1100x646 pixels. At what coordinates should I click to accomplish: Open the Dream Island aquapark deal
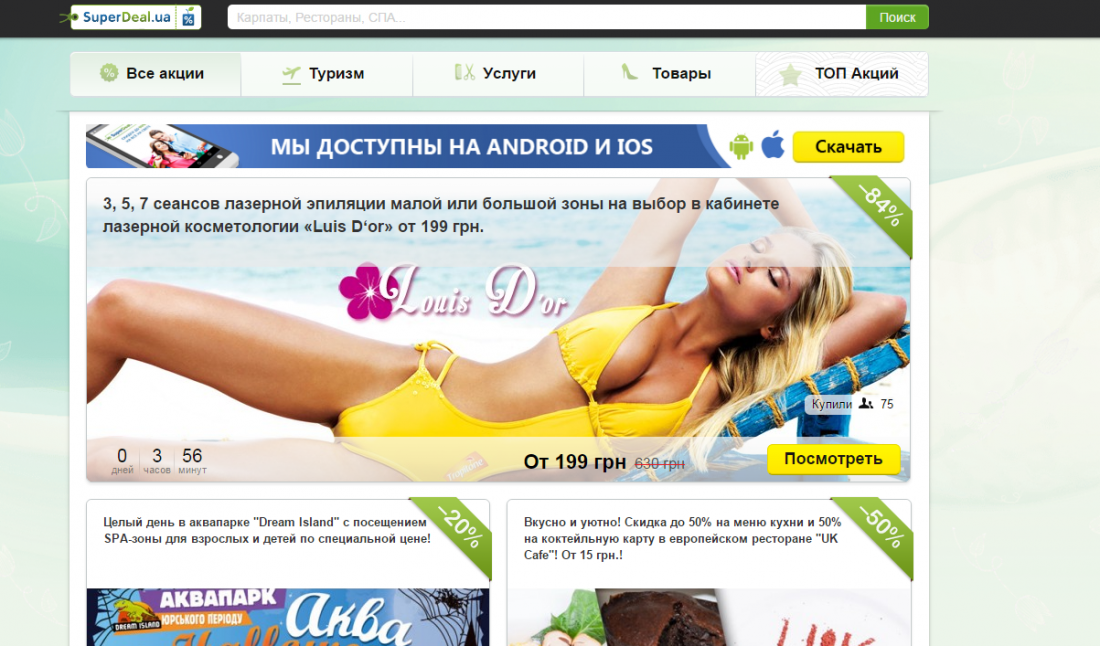[267, 530]
